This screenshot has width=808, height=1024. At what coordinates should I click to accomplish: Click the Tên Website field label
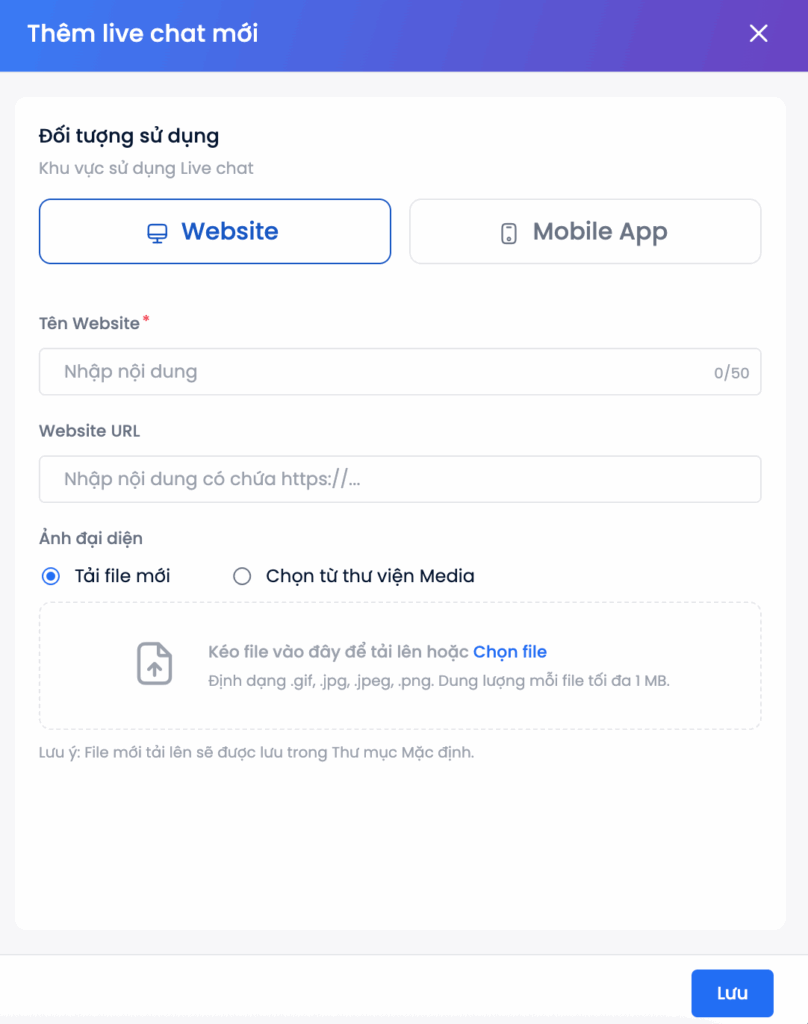89,323
